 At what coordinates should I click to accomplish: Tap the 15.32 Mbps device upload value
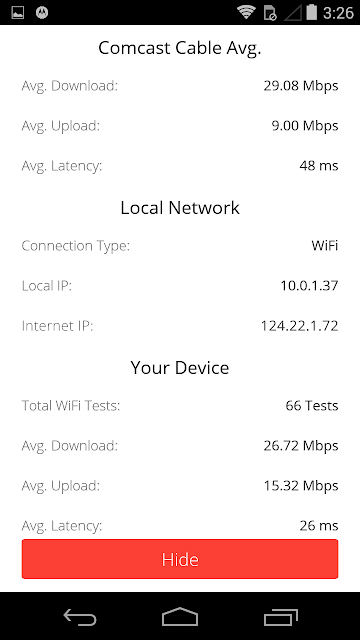[301, 486]
